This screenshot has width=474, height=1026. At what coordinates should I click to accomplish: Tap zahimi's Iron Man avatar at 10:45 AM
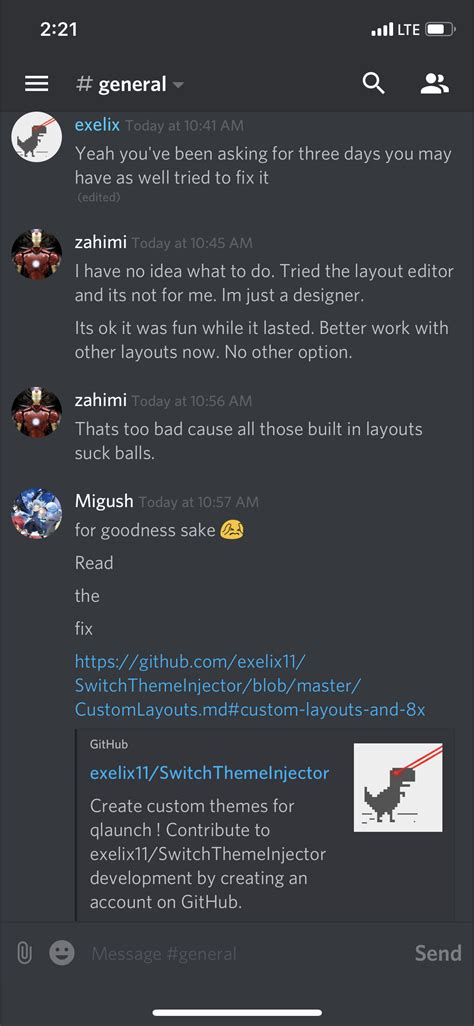(37, 255)
